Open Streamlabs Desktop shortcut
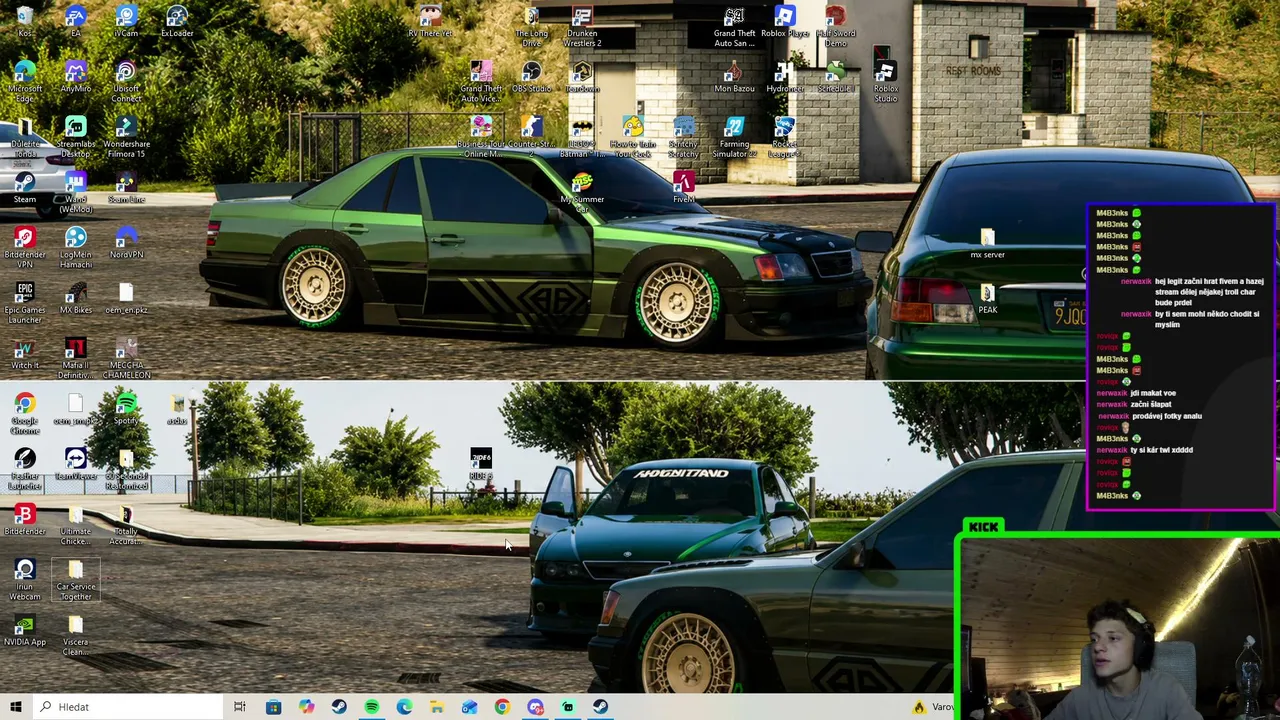Image resolution: width=1280 pixels, height=720 pixels. tap(75, 137)
